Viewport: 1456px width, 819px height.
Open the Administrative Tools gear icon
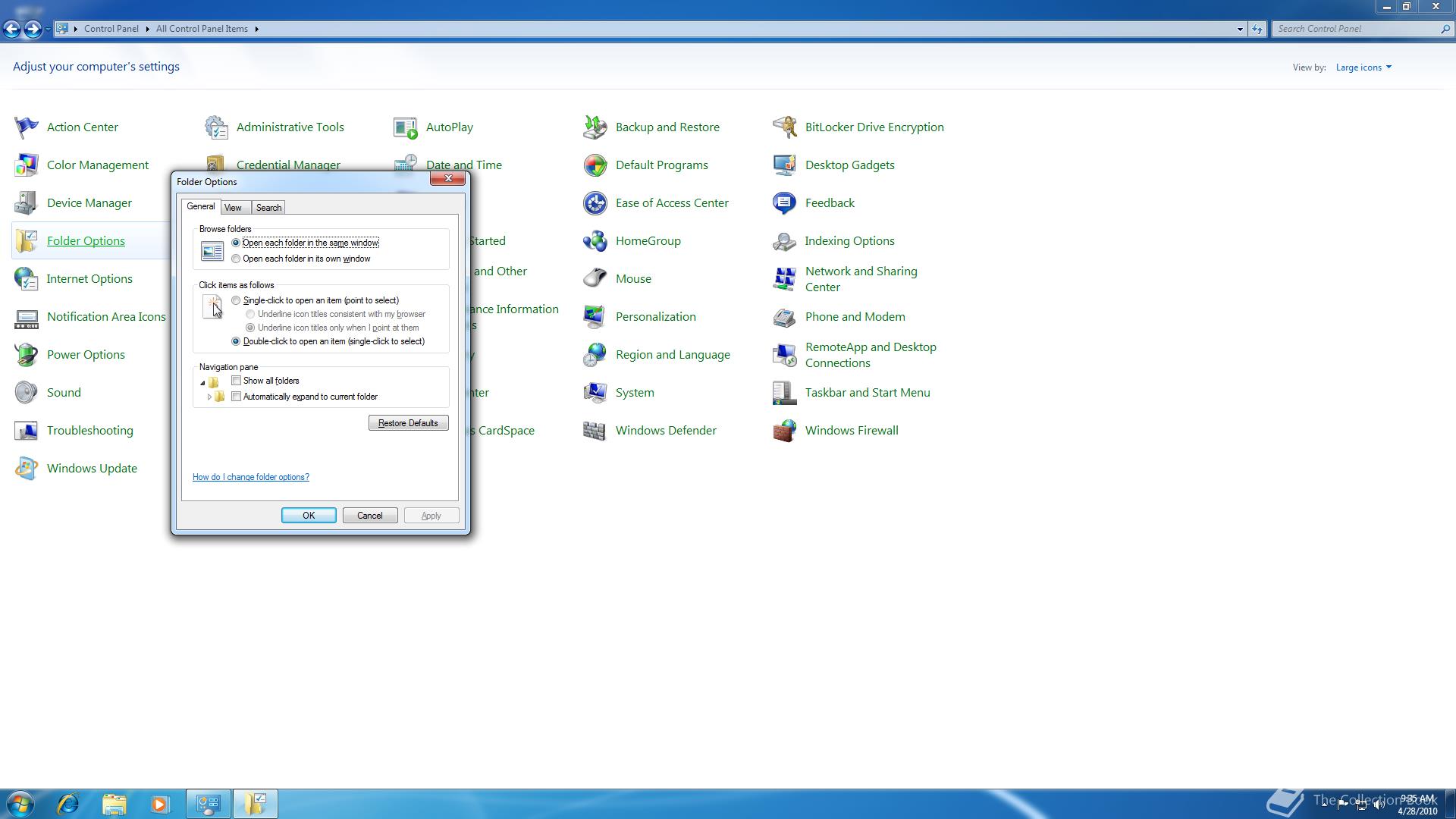click(216, 127)
